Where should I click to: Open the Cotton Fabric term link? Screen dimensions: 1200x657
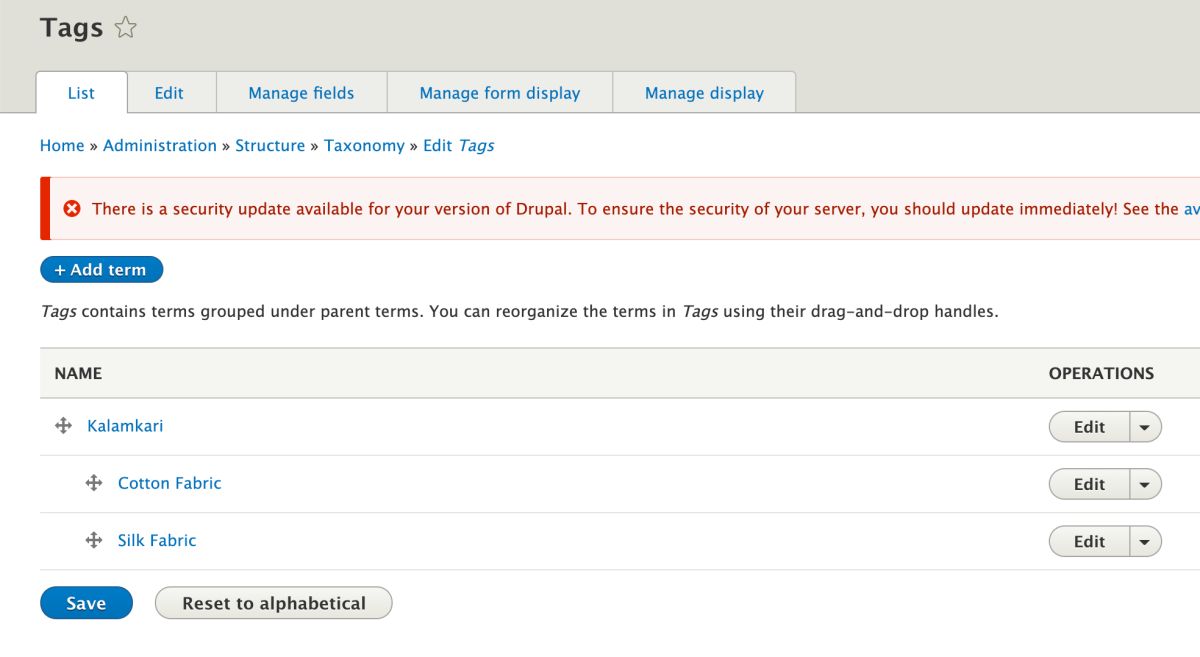click(x=169, y=483)
